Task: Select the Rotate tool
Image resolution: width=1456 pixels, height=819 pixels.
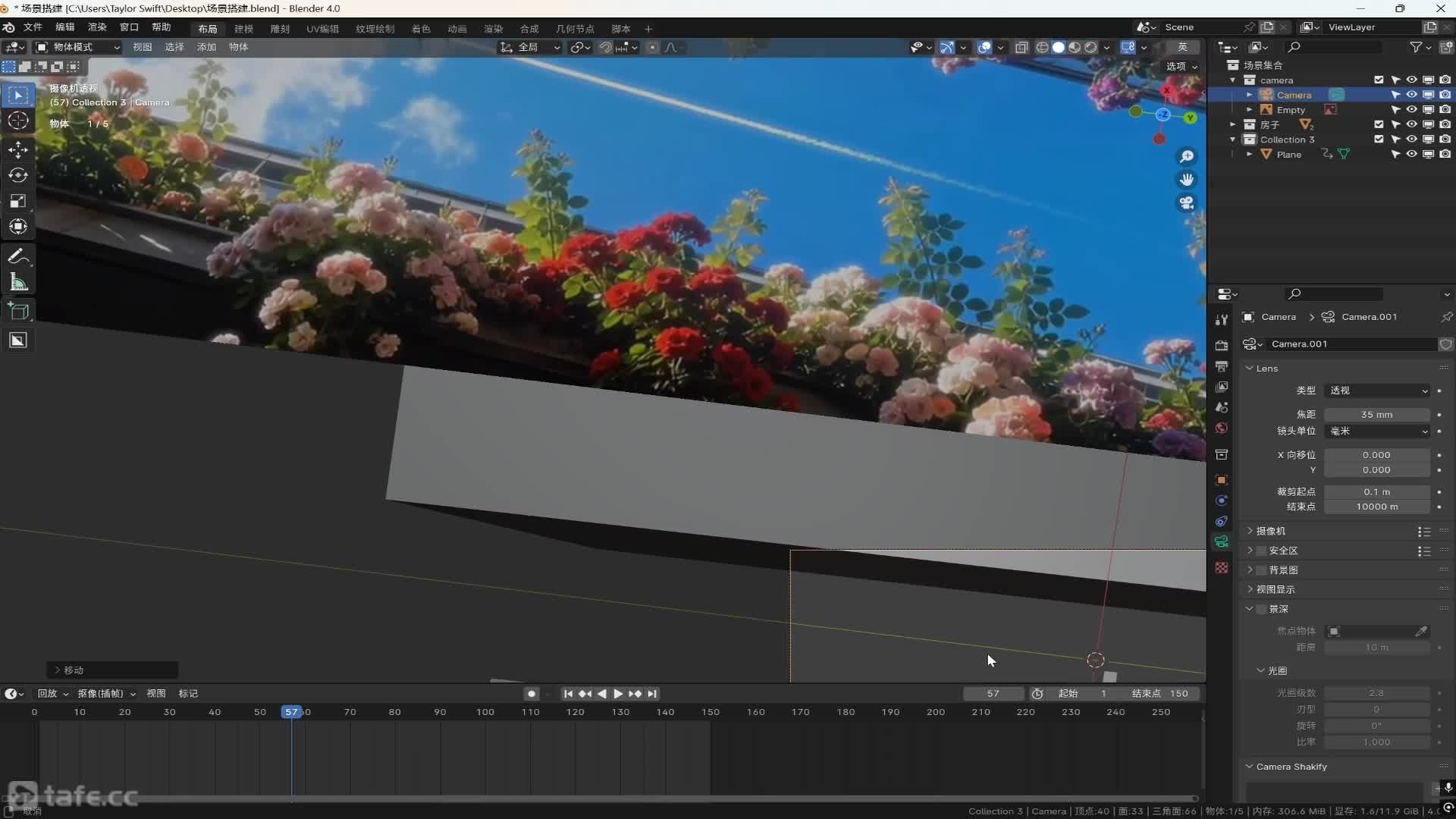Action: (x=18, y=175)
